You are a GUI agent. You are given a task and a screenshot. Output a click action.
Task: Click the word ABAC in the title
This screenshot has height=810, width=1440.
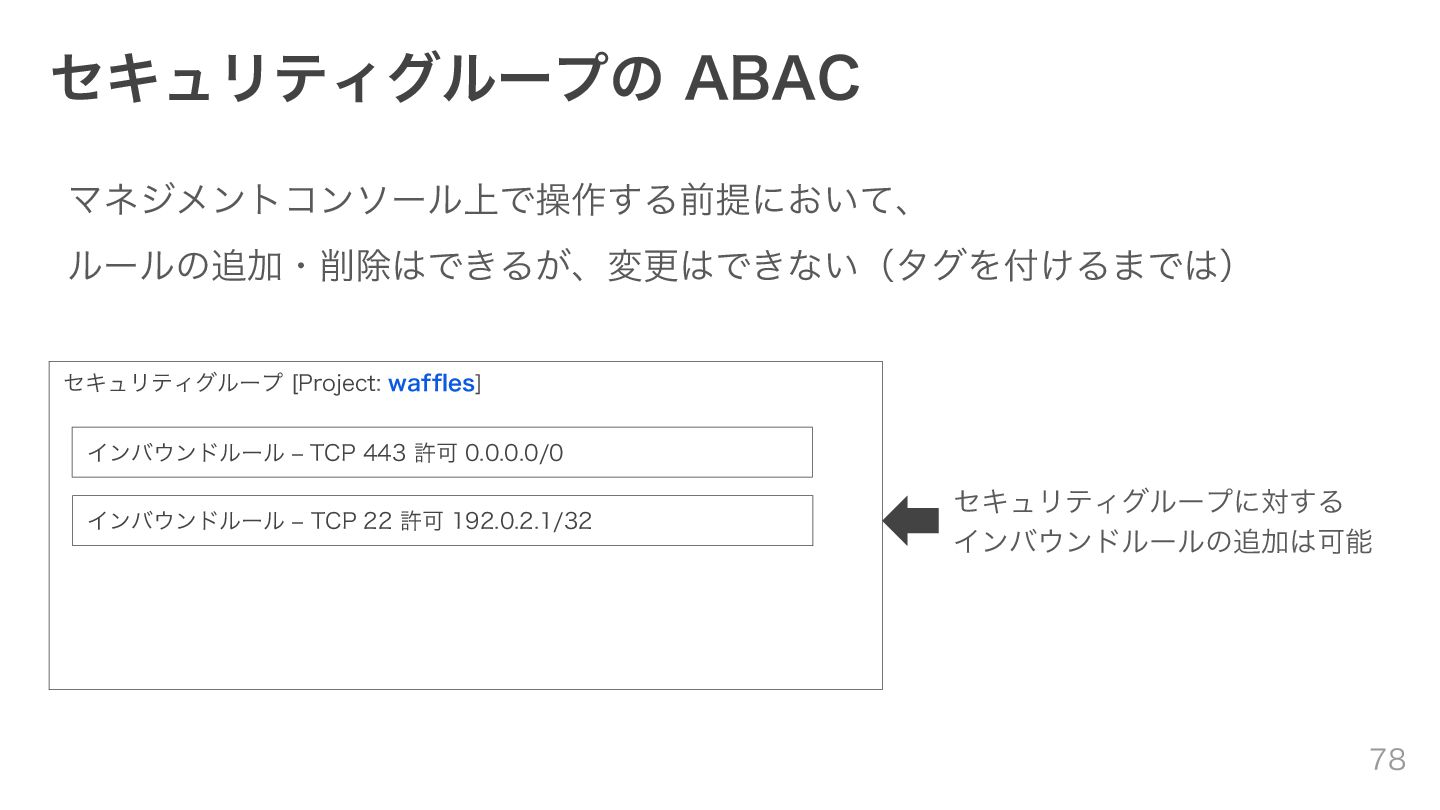772,78
